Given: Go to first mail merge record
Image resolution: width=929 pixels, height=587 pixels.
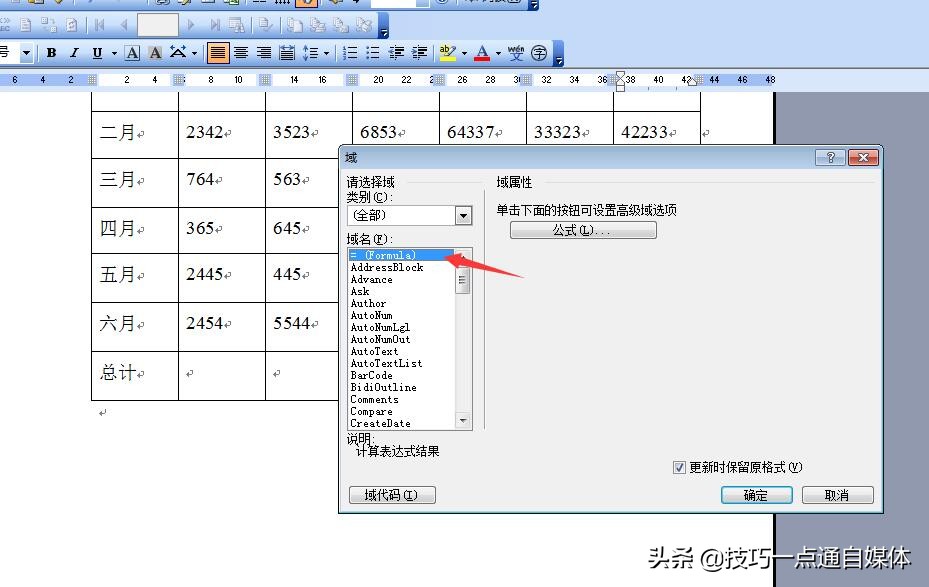Looking at the screenshot, I should point(99,25).
